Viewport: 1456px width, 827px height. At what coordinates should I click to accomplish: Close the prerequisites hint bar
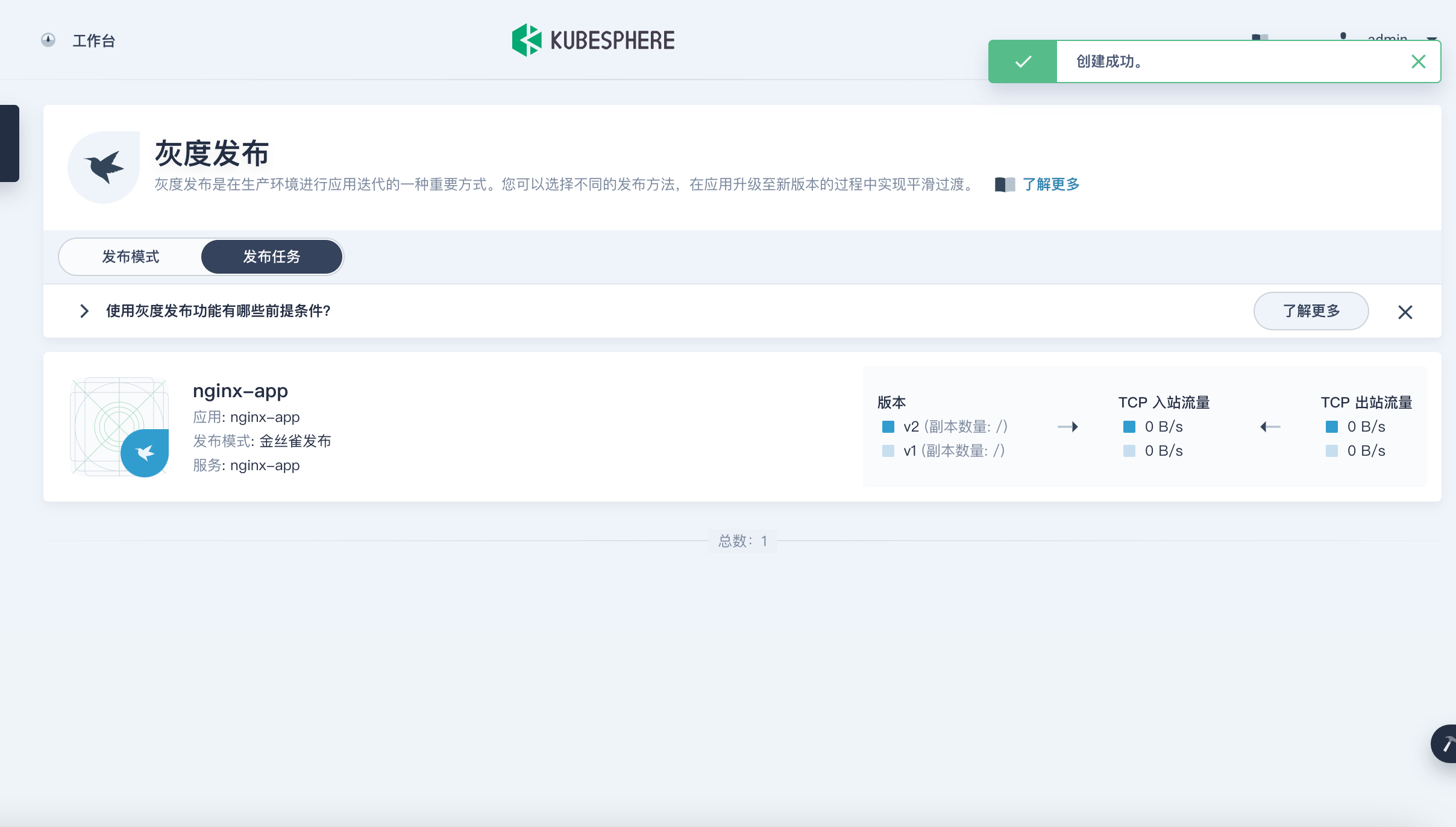tap(1405, 312)
